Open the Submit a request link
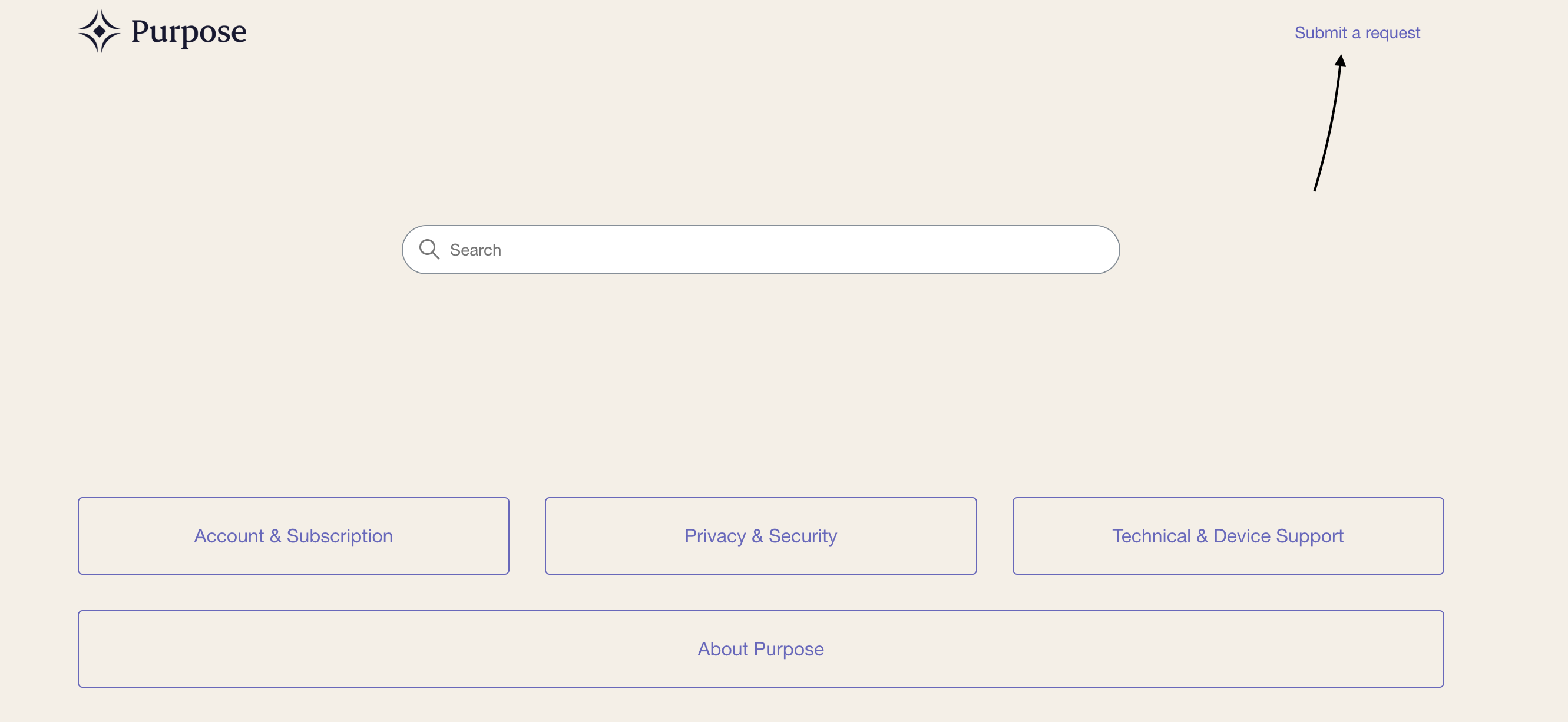 coord(1357,32)
